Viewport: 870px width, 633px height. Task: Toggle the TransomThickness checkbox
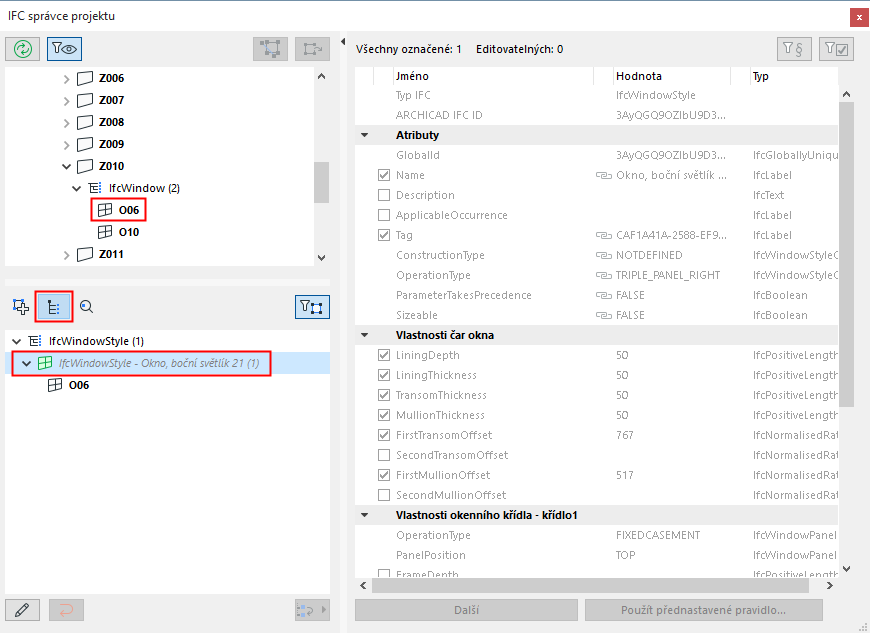[383, 395]
